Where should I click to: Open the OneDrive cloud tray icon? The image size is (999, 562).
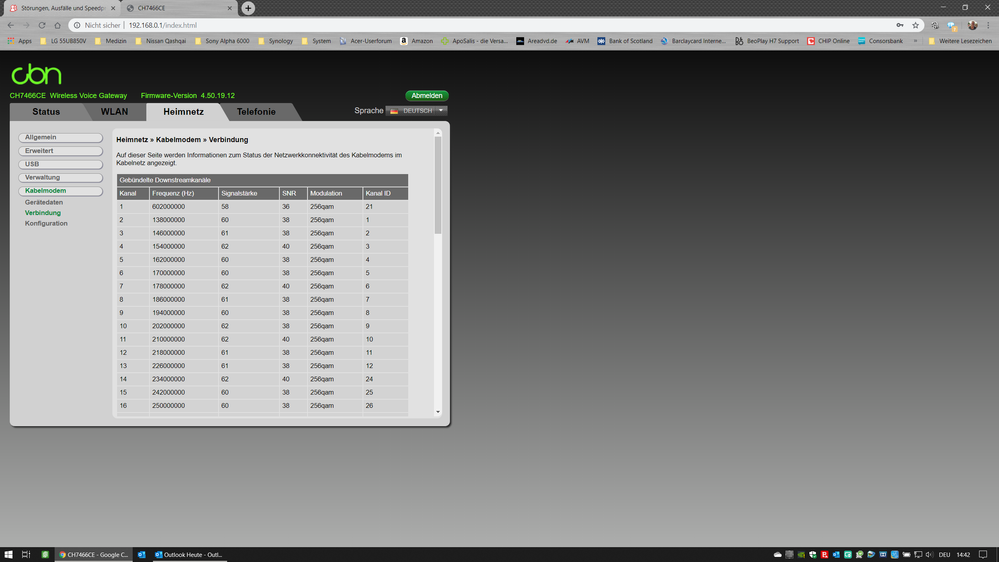pos(777,554)
